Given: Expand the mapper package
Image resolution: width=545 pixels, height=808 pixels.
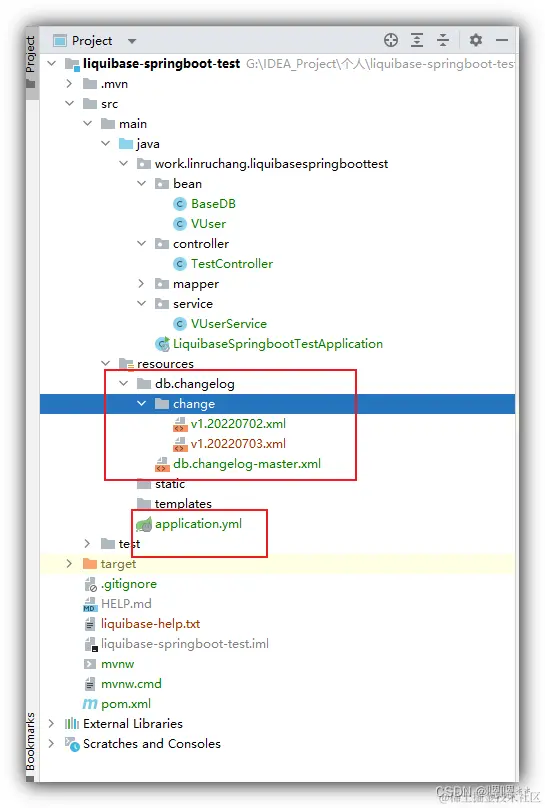Looking at the screenshot, I should coord(142,283).
